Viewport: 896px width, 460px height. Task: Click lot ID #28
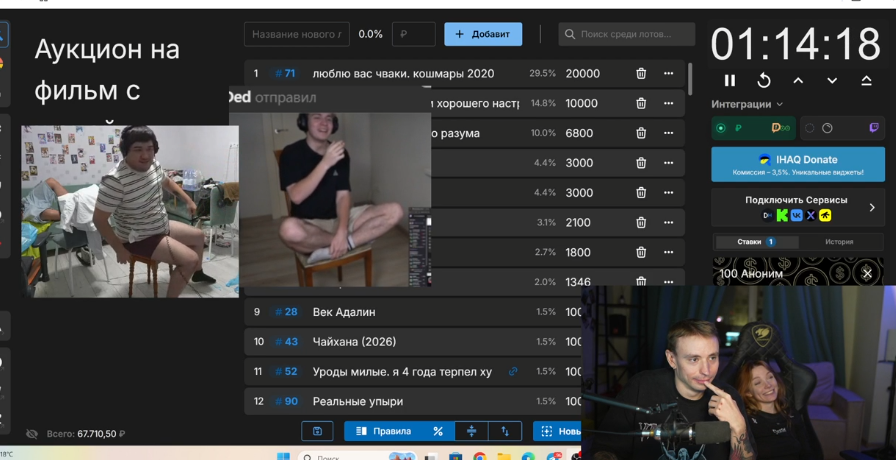click(286, 312)
